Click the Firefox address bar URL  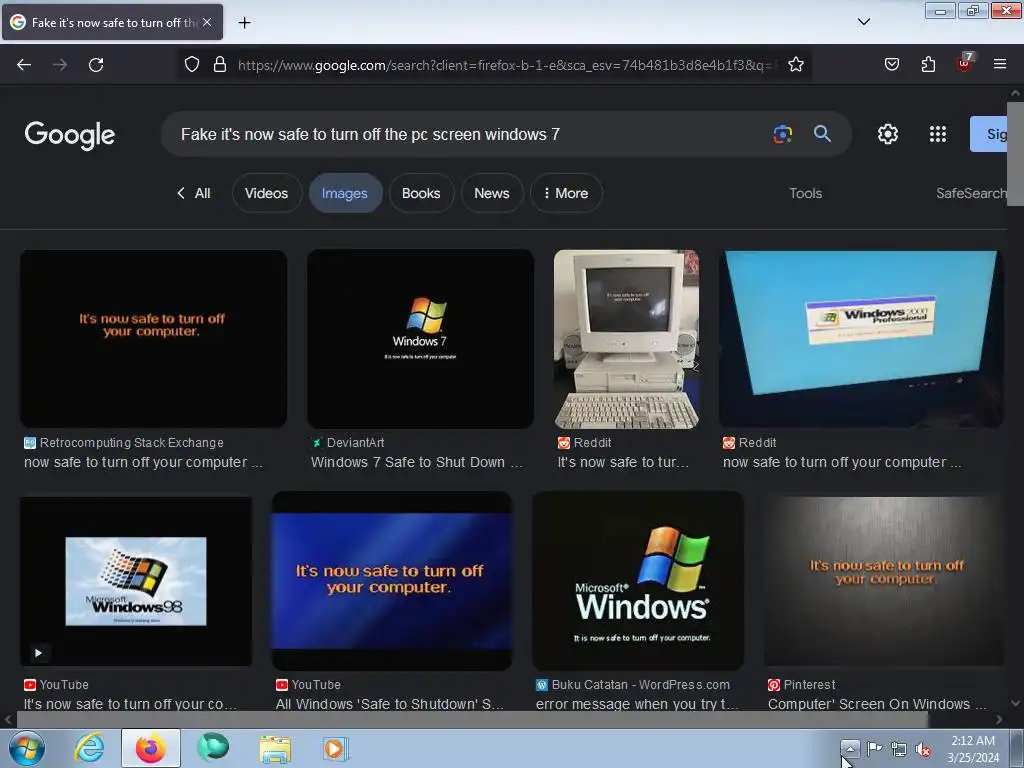click(507, 65)
